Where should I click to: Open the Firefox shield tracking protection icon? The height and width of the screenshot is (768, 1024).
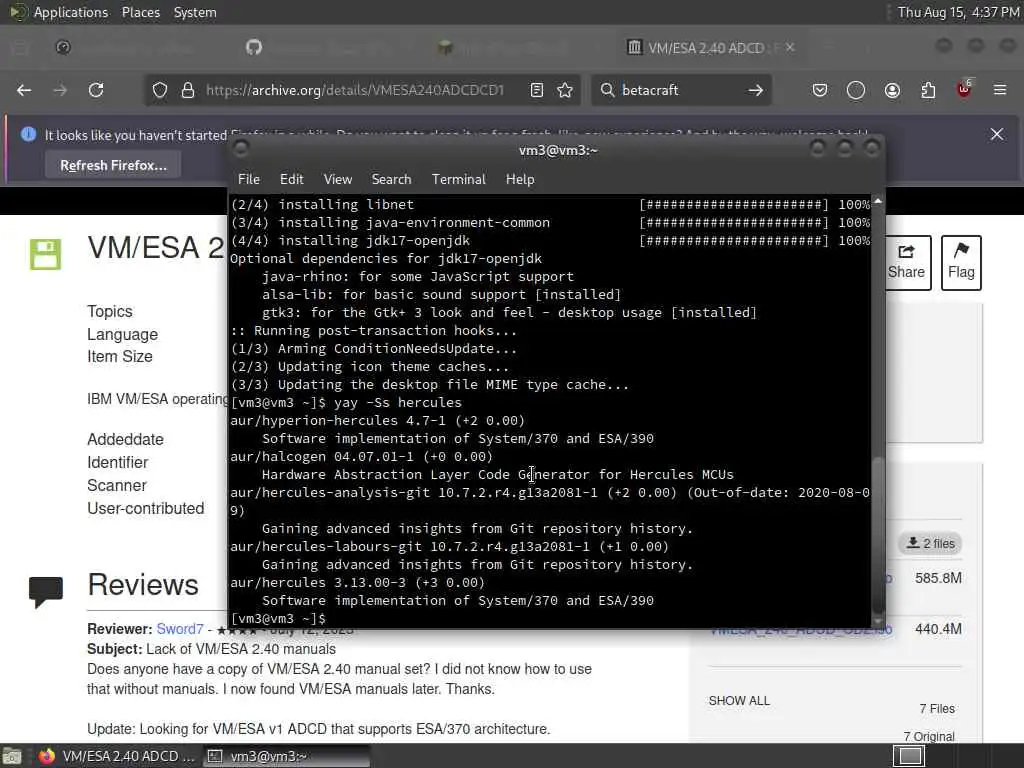click(160, 90)
